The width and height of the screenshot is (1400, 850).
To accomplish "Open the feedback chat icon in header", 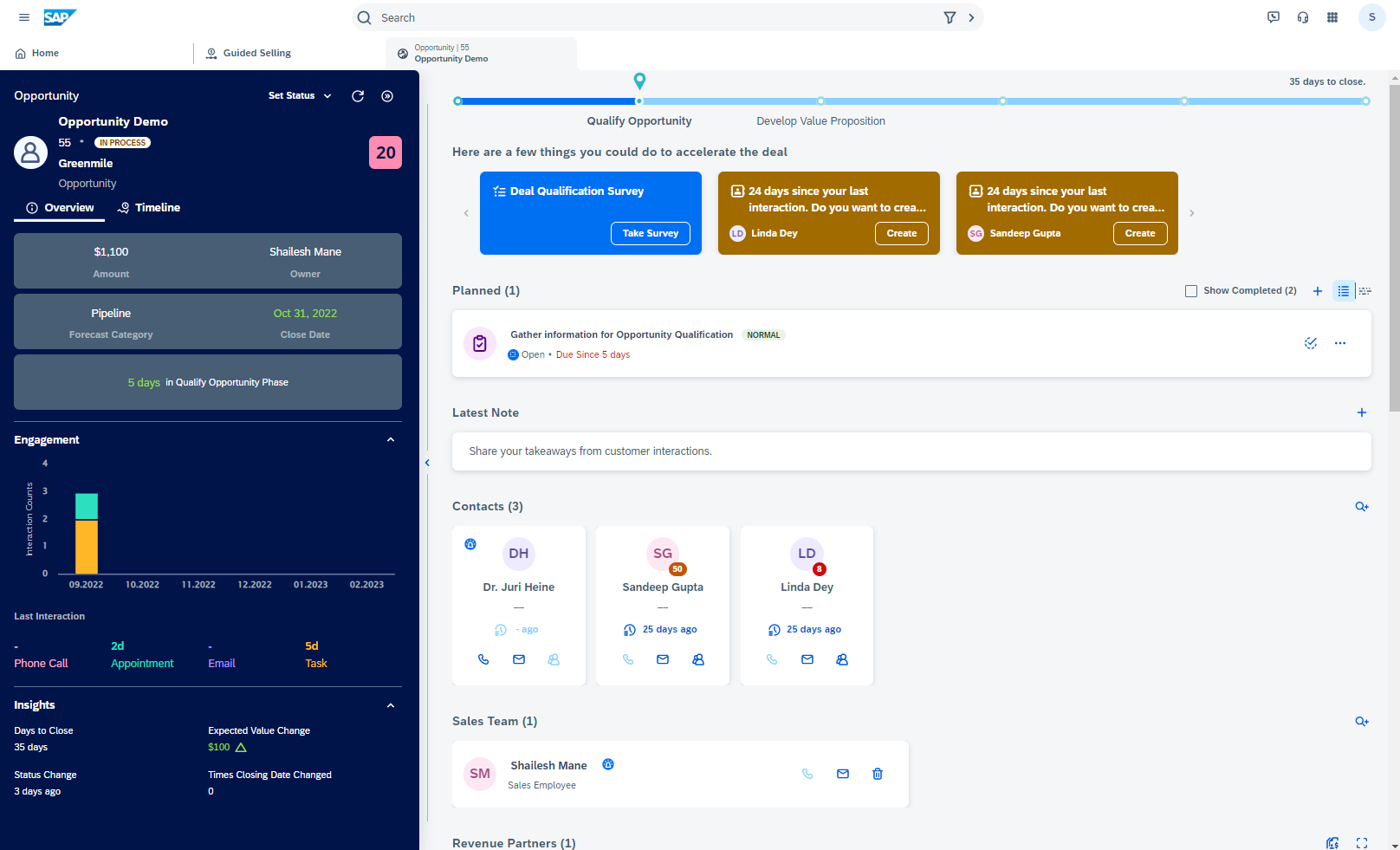I will tap(1274, 17).
